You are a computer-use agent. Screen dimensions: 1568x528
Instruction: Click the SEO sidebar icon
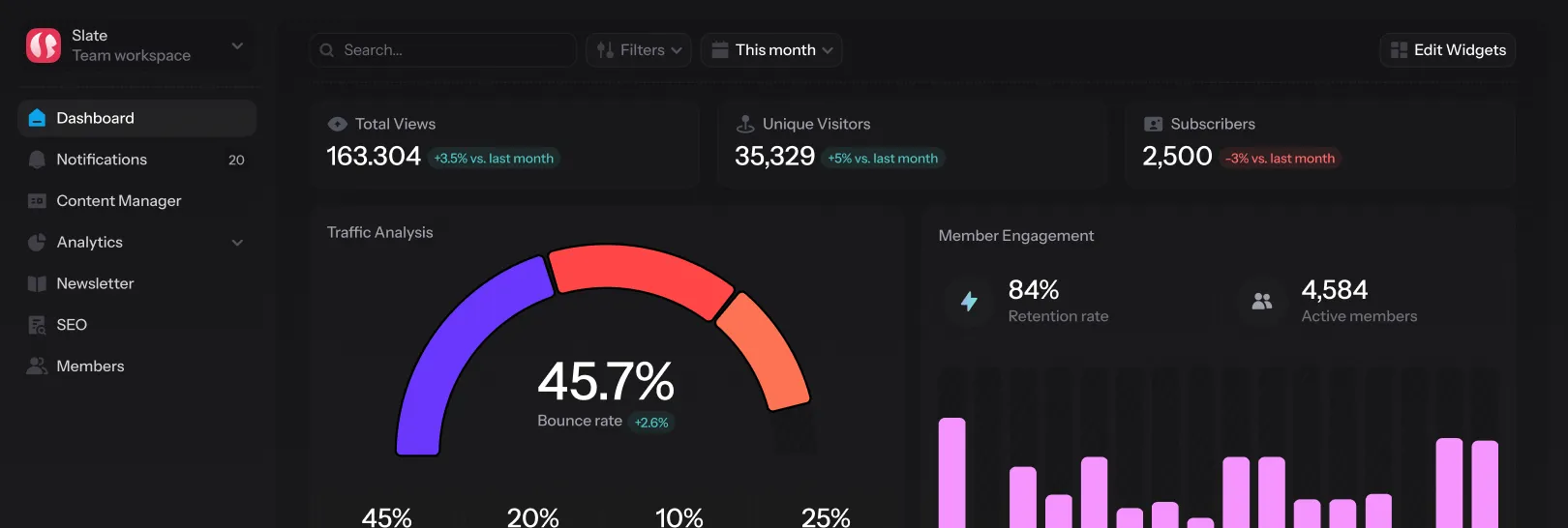[37, 325]
